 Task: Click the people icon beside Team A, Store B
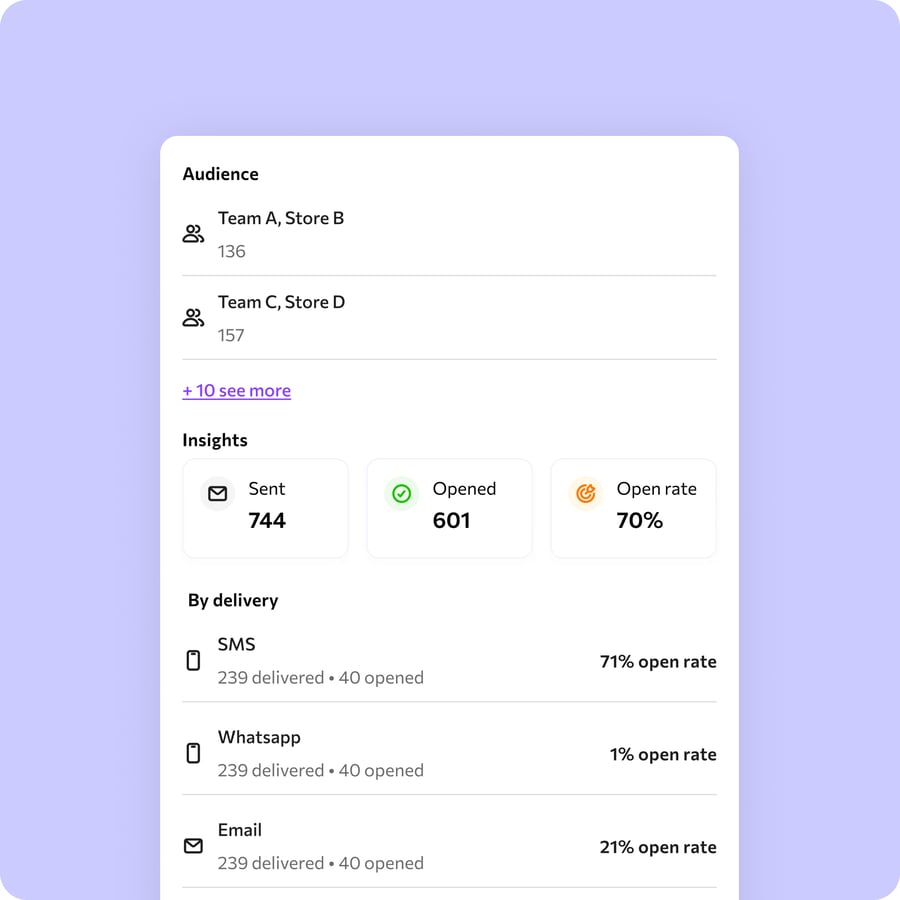193,234
